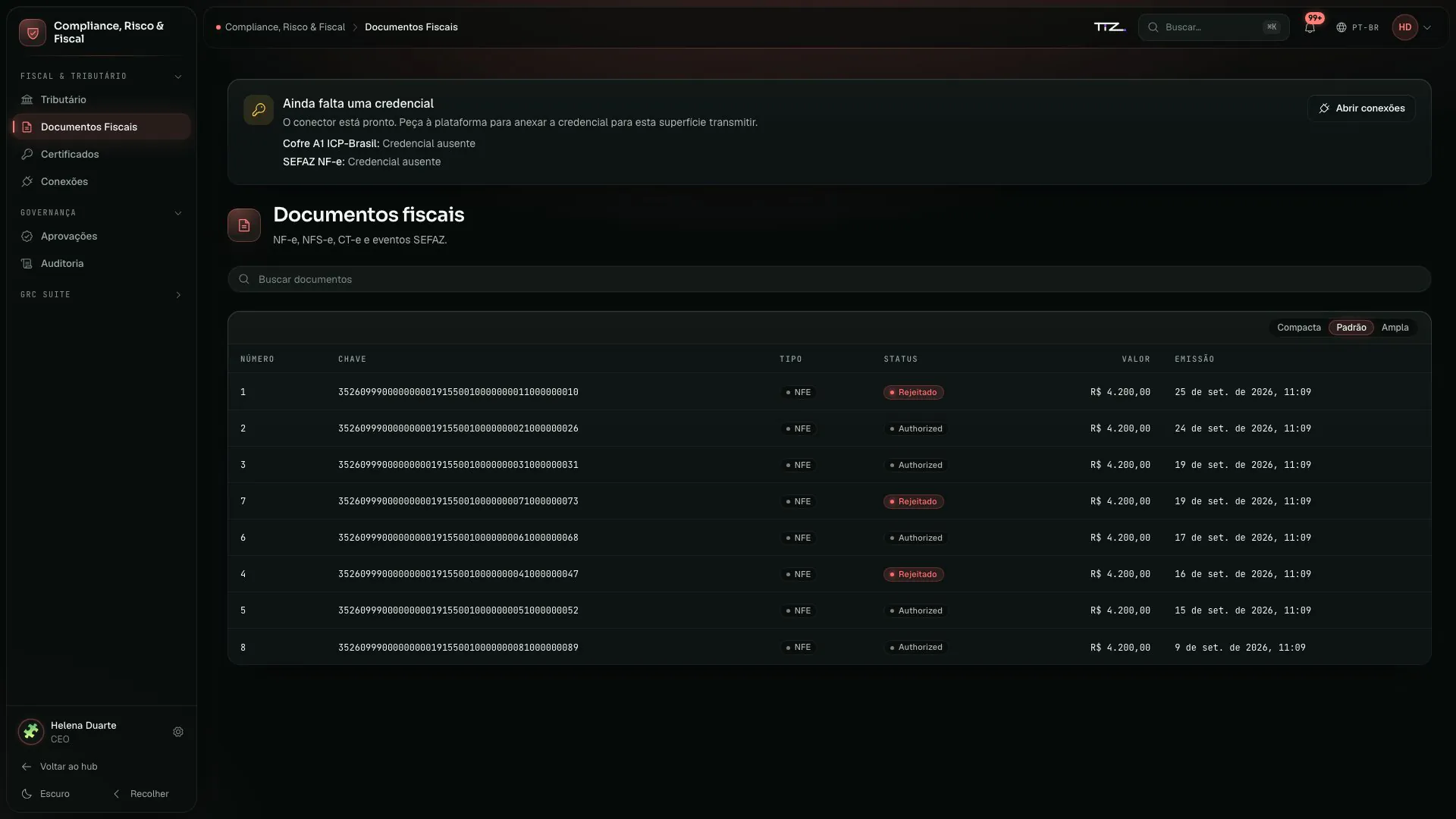Screen dimensions: 1456x819
Task: Go to Compliance, Risco & Fiscal breadcrumb
Action: point(285,27)
